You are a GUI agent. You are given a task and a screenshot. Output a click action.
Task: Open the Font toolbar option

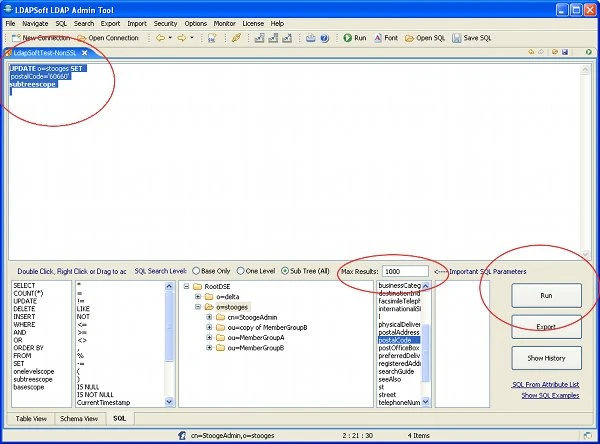point(386,38)
